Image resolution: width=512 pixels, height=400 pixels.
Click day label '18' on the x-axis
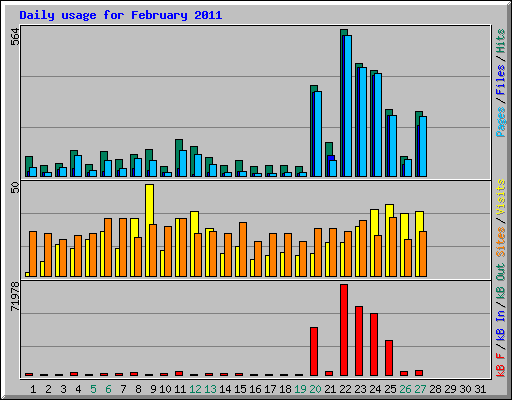(285, 389)
